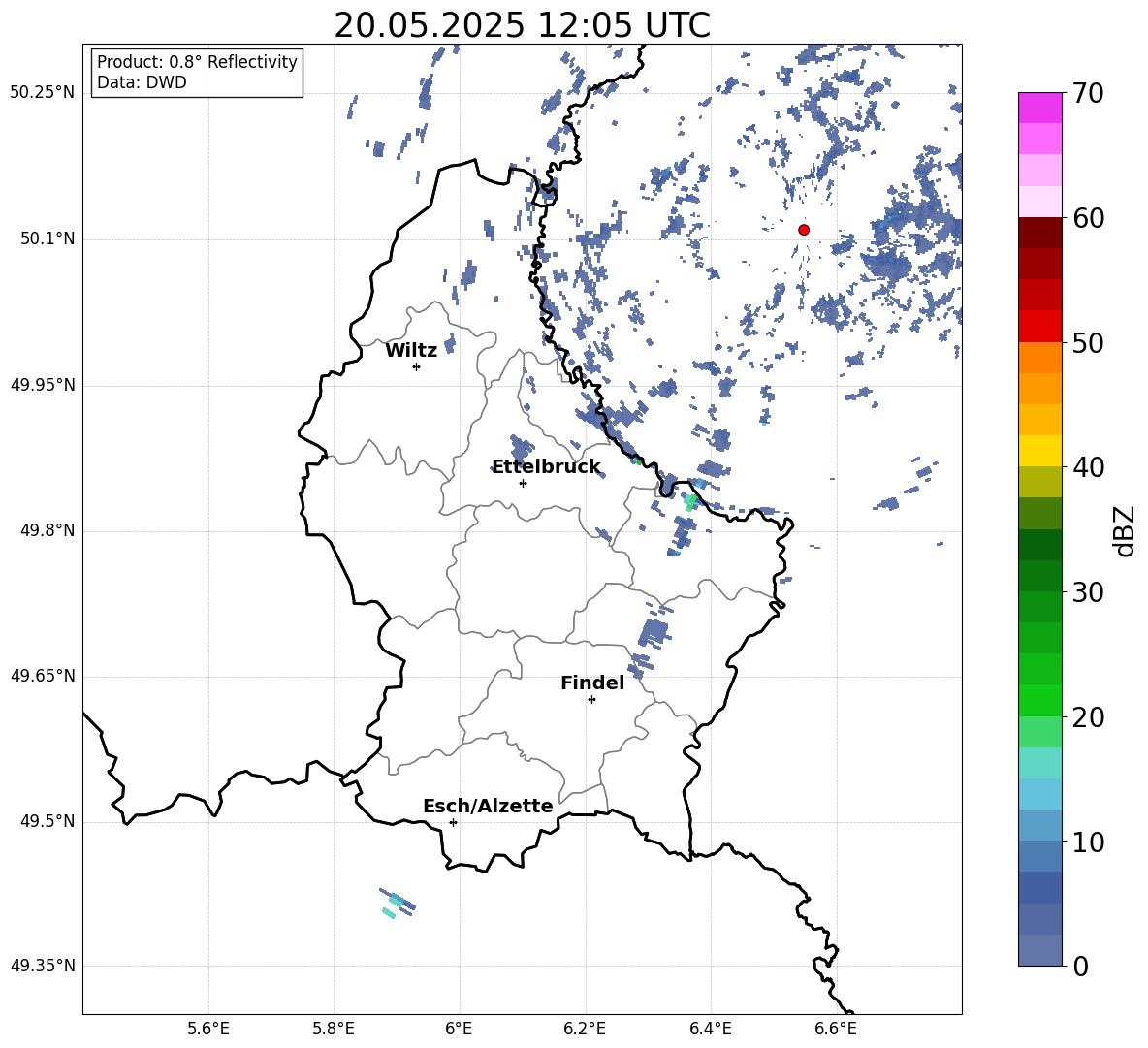Click the Esch/Alzette label
Viewport: 1148px width, 1048px height.
point(488,806)
